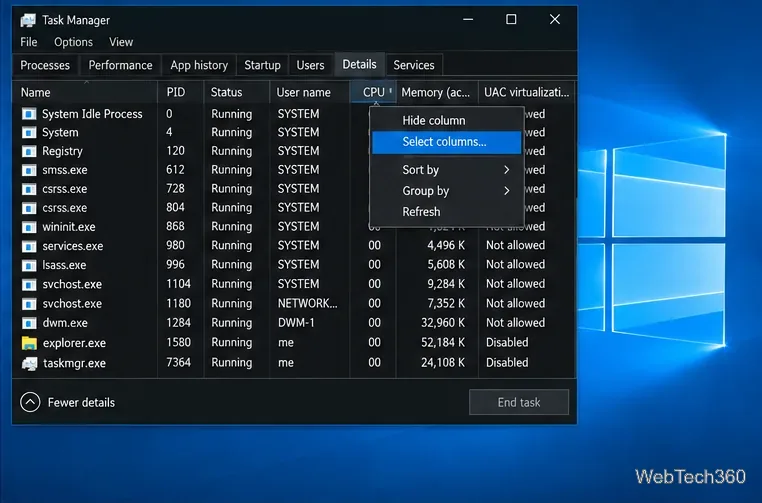Click the dwm.exe process name
This screenshot has width=762, height=503.
(x=65, y=323)
